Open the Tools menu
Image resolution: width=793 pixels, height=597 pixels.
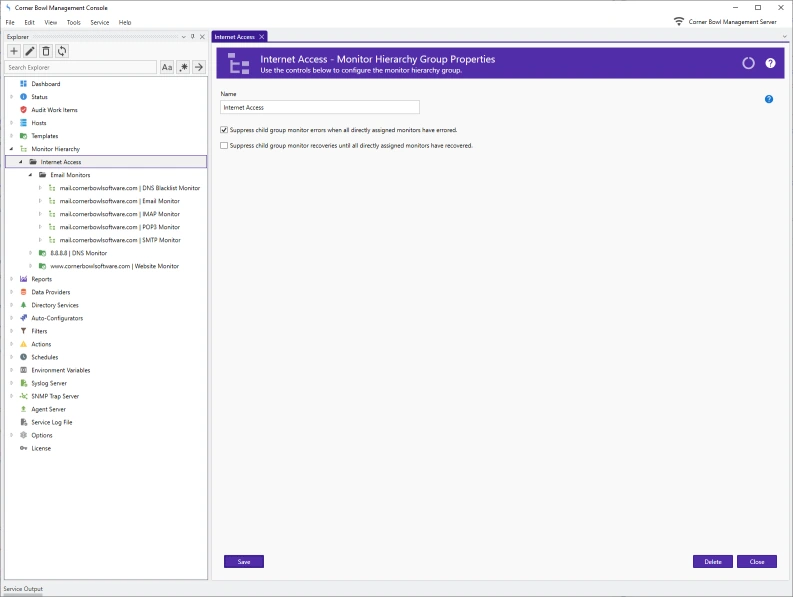coord(73,22)
